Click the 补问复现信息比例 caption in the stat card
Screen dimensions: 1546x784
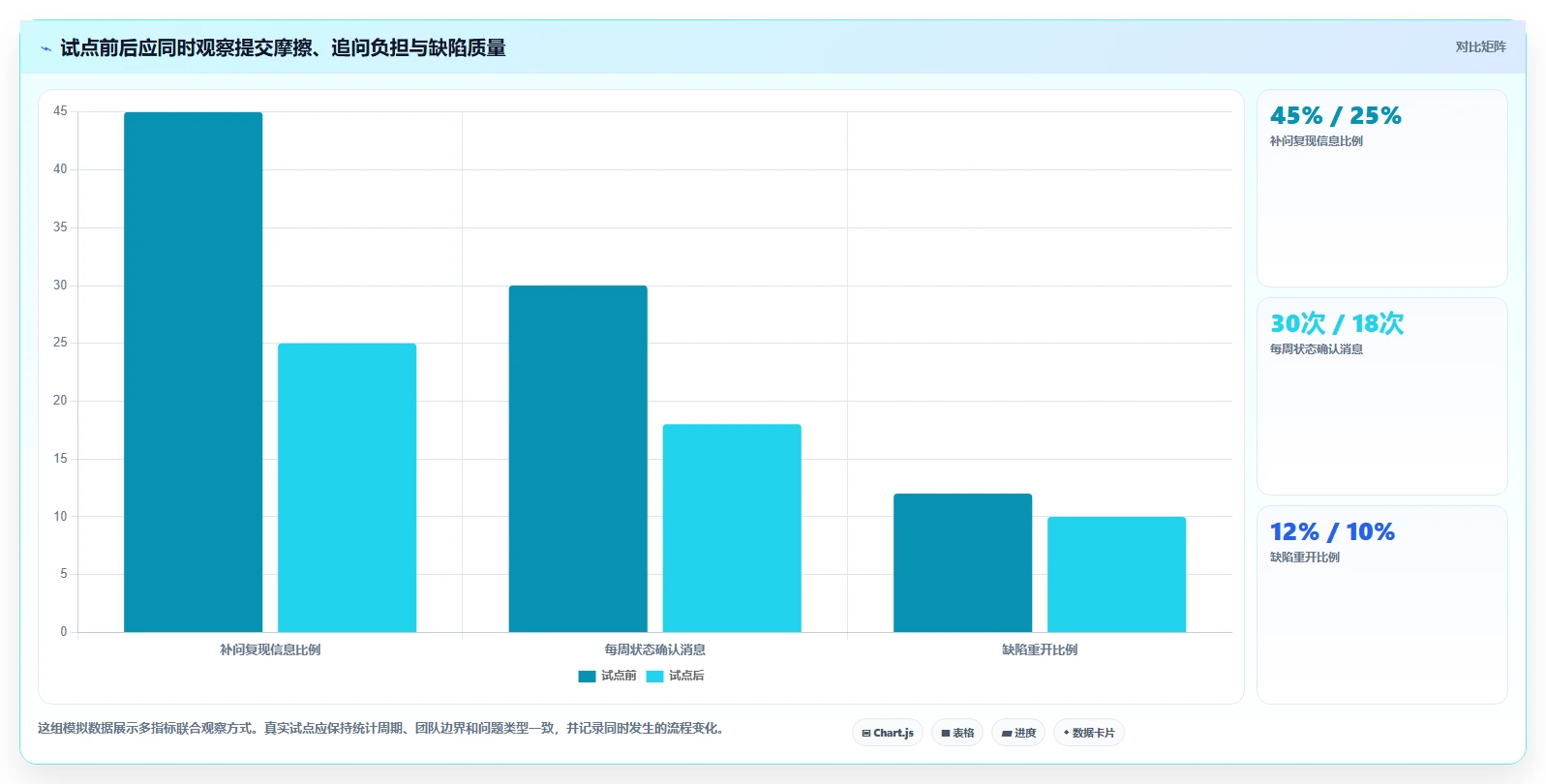pos(1317,141)
